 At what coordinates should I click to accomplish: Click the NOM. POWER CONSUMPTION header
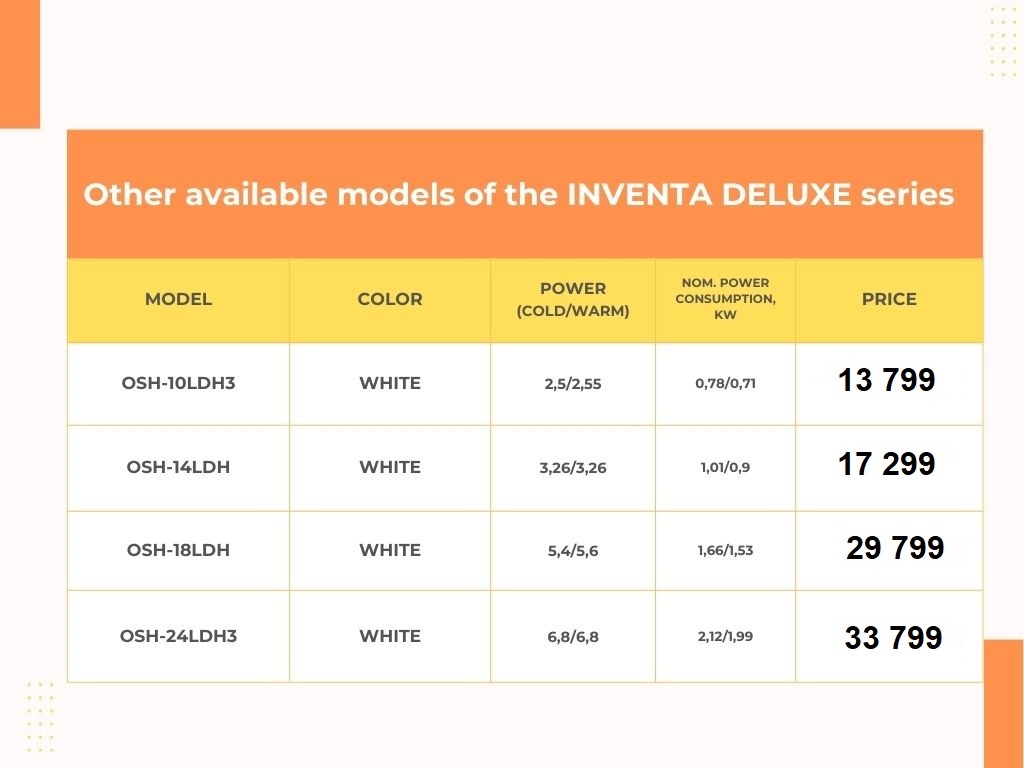(726, 299)
